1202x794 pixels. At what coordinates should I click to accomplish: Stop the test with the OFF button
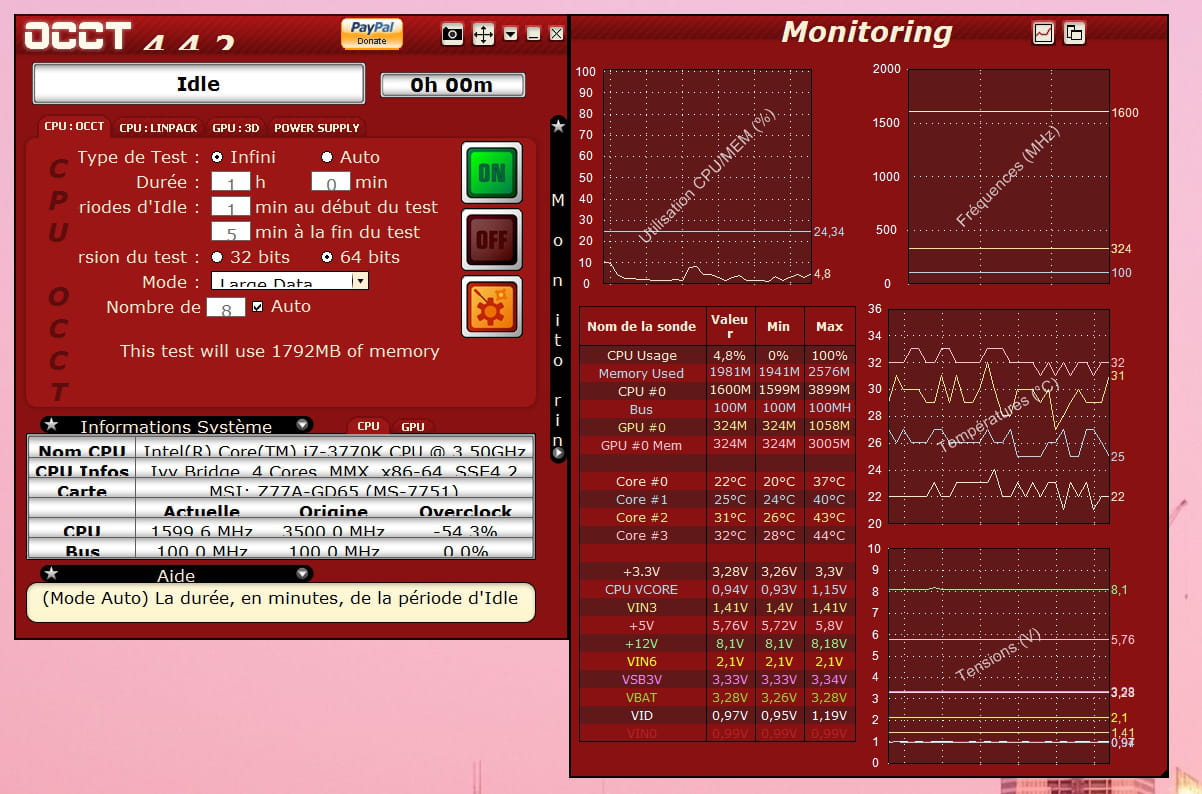[x=492, y=240]
